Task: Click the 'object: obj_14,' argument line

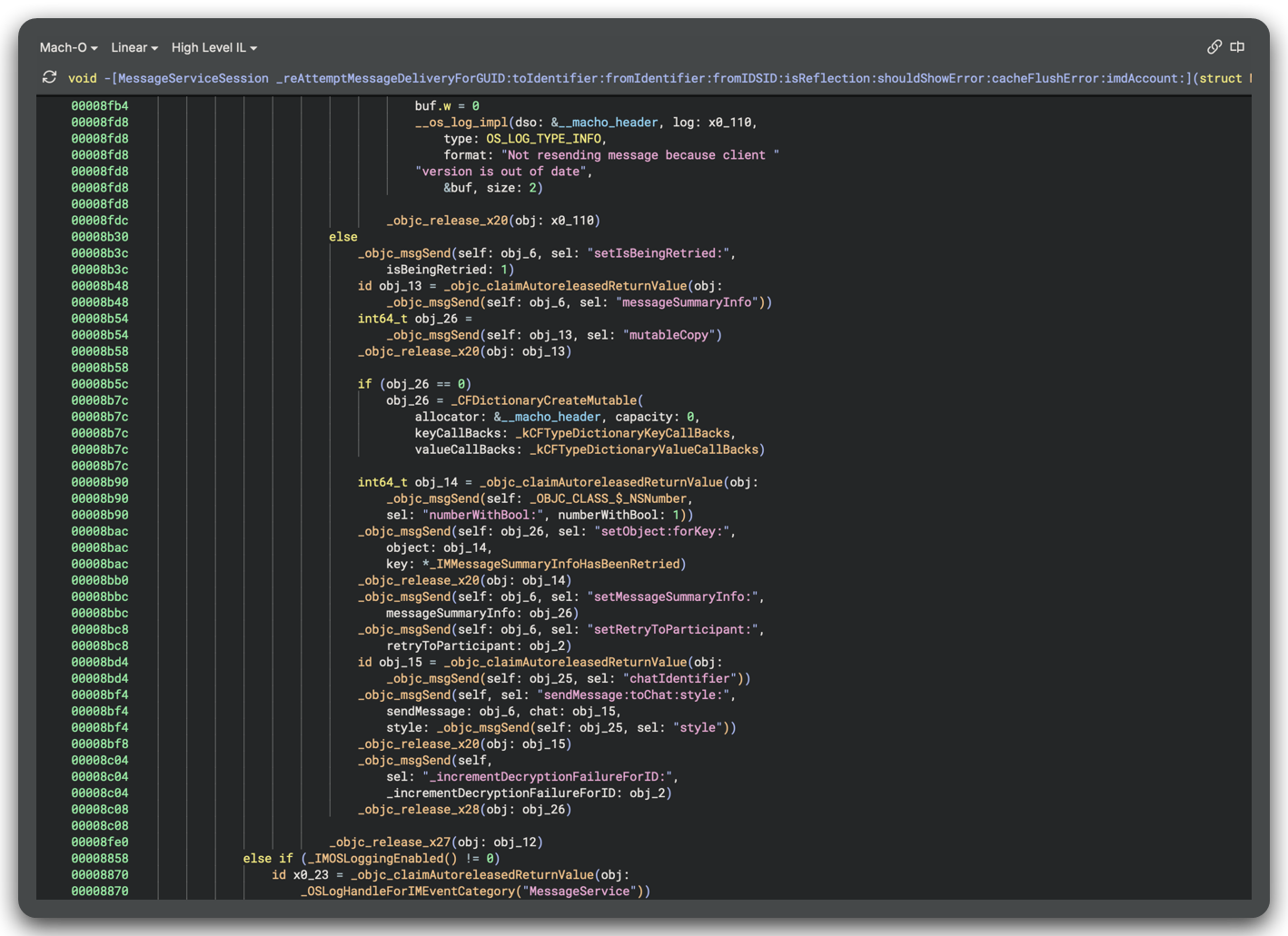Action: click(440, 547)
